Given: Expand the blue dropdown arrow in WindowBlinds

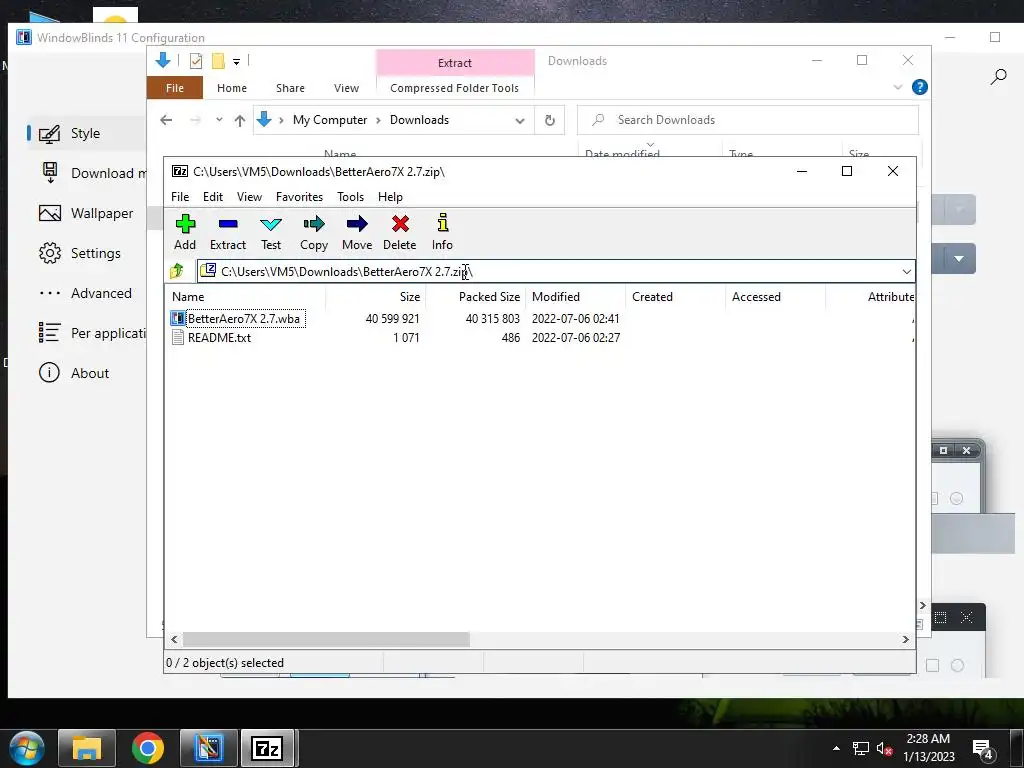Looking at the screenshot, I should [959, 259].
